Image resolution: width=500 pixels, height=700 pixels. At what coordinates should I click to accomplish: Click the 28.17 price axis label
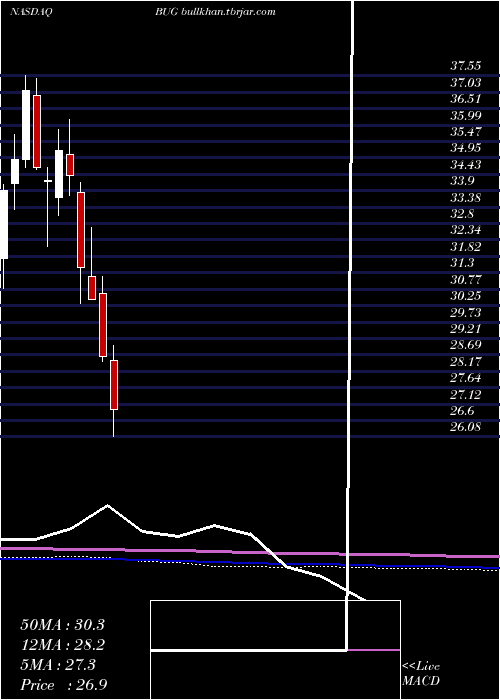(466, 362)
